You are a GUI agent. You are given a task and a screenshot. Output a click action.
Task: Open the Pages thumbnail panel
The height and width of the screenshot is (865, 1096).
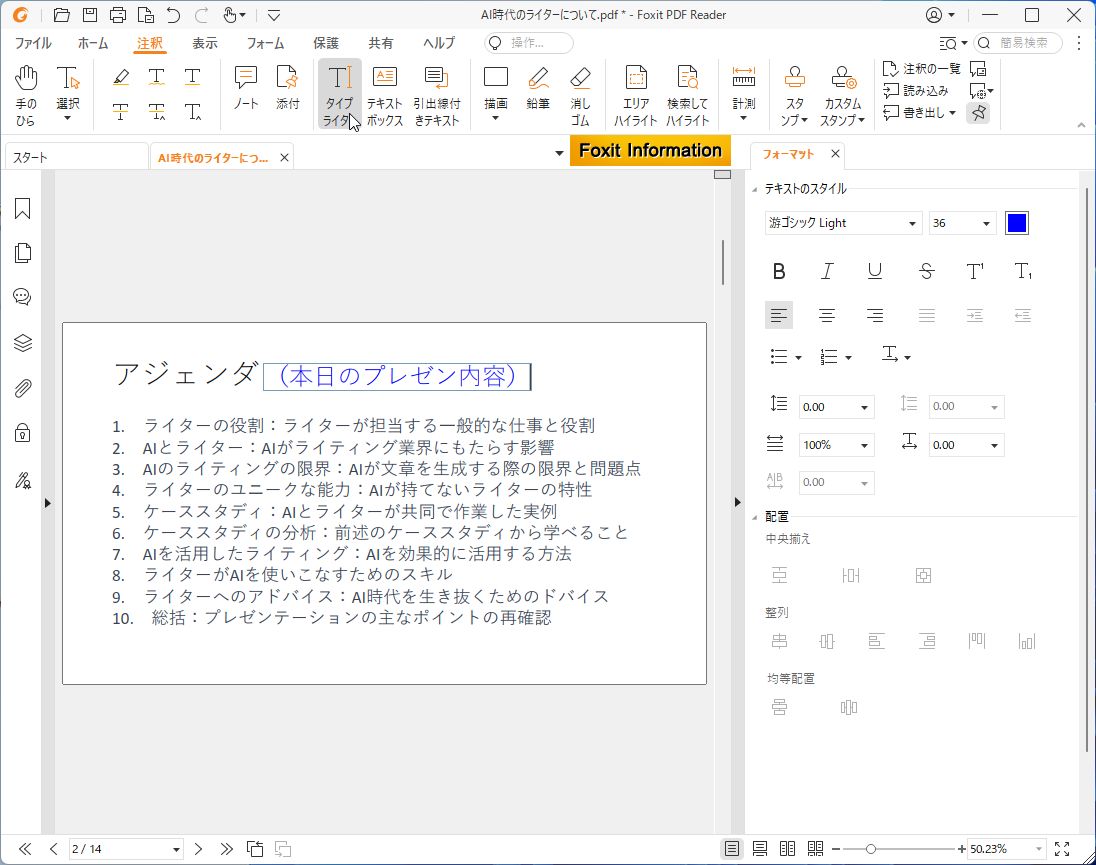[x=22, y=253]
